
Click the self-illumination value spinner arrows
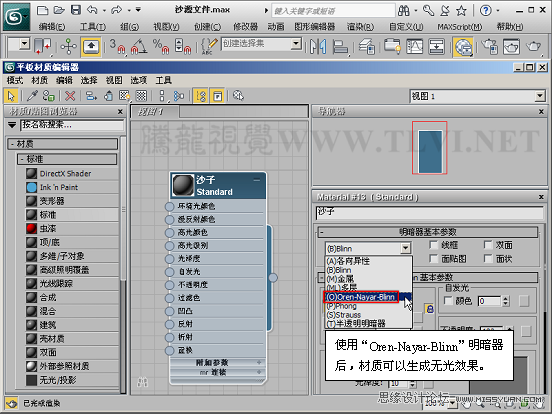[x=506, y=301]
